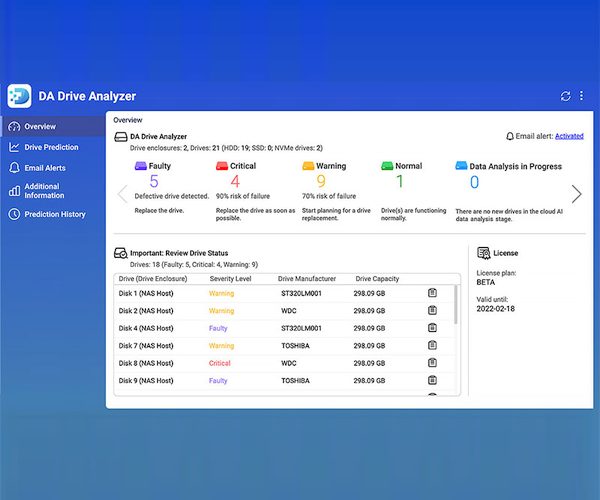Viewport: 600px width, 500px height.
Task: Click the Drive (Drive Enclosure) column header
Action: click(x=153, y=279)
